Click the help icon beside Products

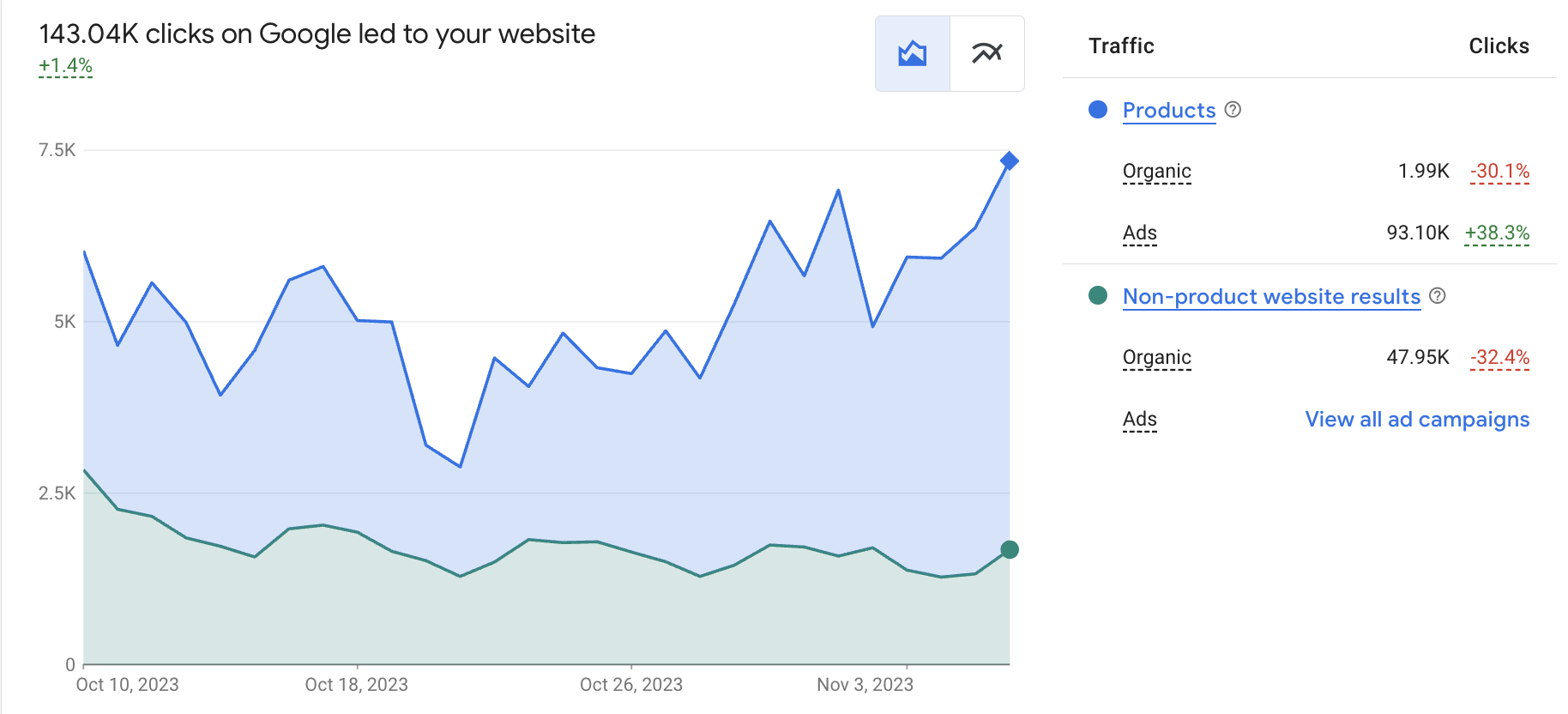click(1233, 110)
